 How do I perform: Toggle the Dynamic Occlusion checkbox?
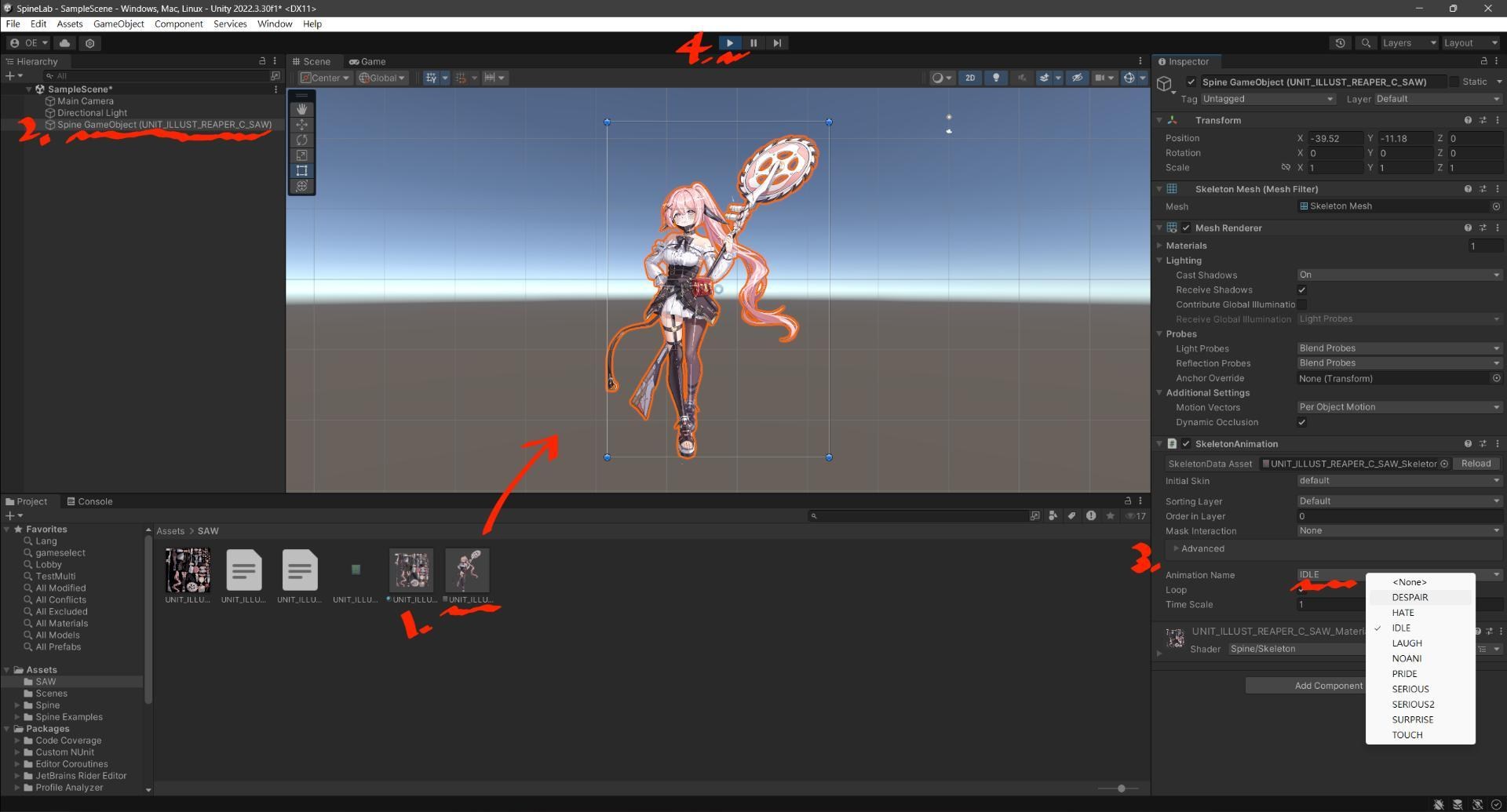click(x=1301, y=422)
